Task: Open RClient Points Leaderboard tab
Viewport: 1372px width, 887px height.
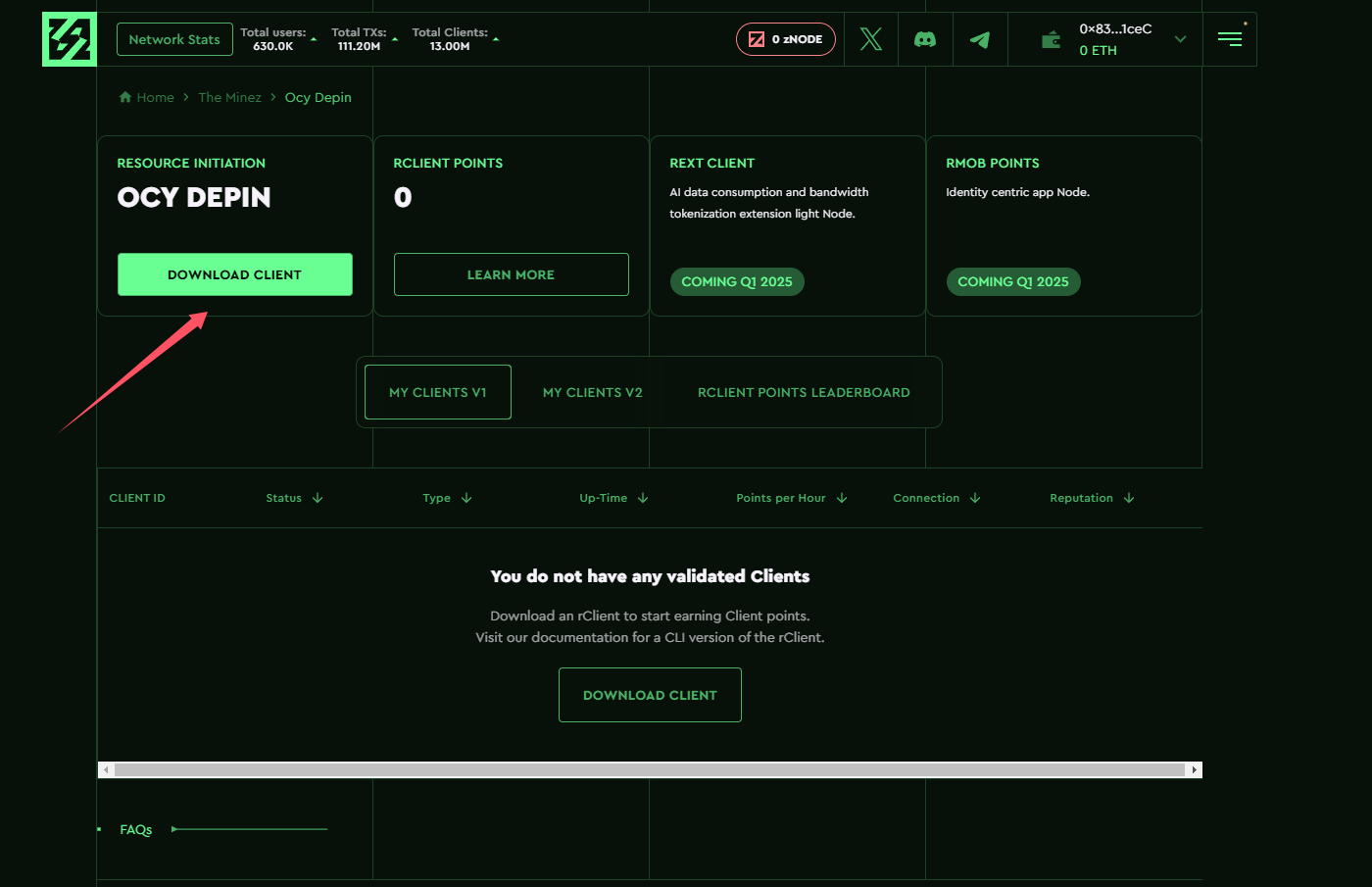Action: coord(804,392)
